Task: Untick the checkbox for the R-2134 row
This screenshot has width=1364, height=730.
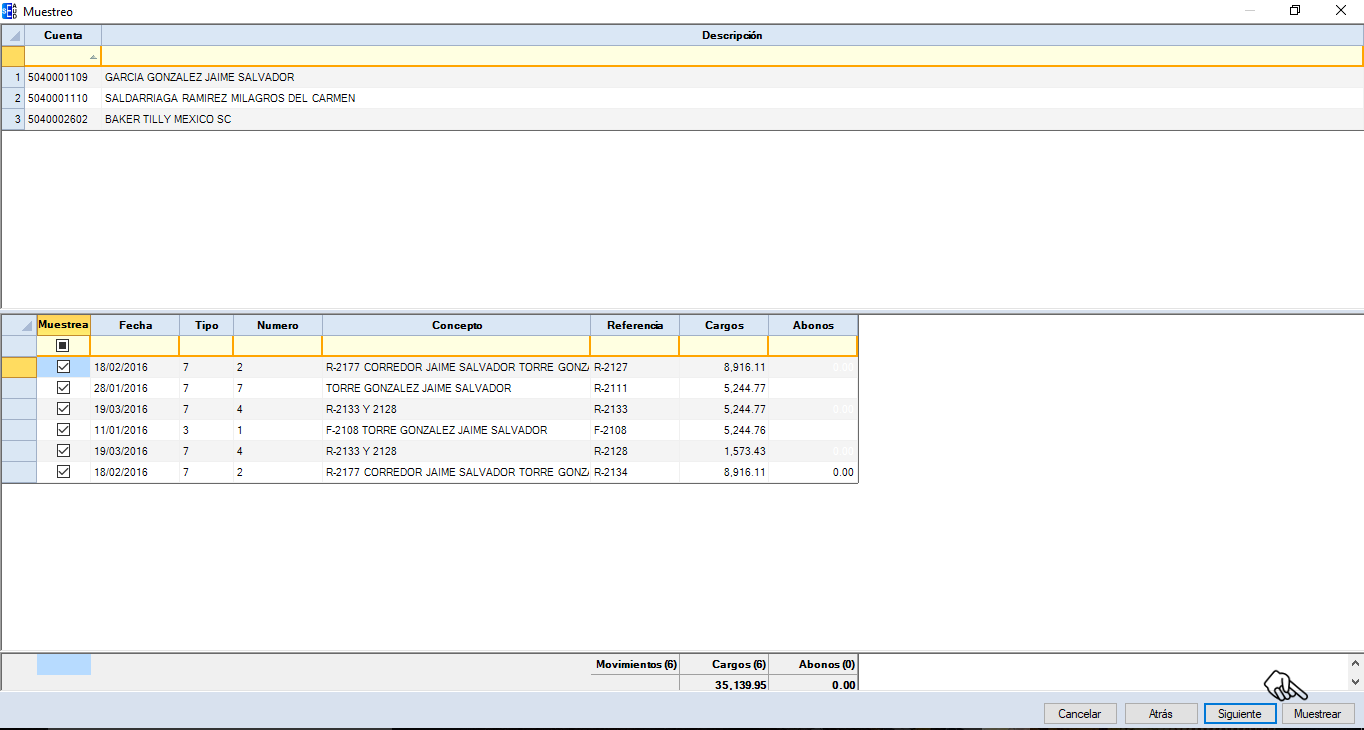Action: [x=63, y=472]
